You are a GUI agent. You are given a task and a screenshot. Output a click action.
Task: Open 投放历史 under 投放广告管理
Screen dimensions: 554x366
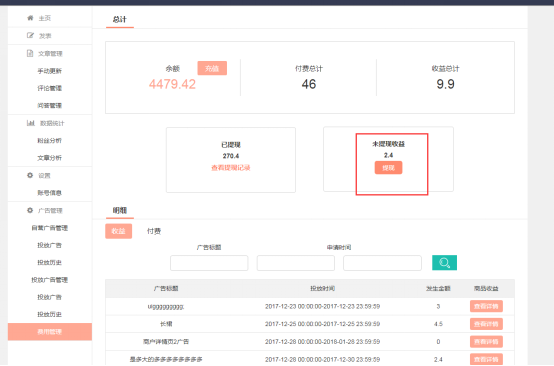point(49,314)
